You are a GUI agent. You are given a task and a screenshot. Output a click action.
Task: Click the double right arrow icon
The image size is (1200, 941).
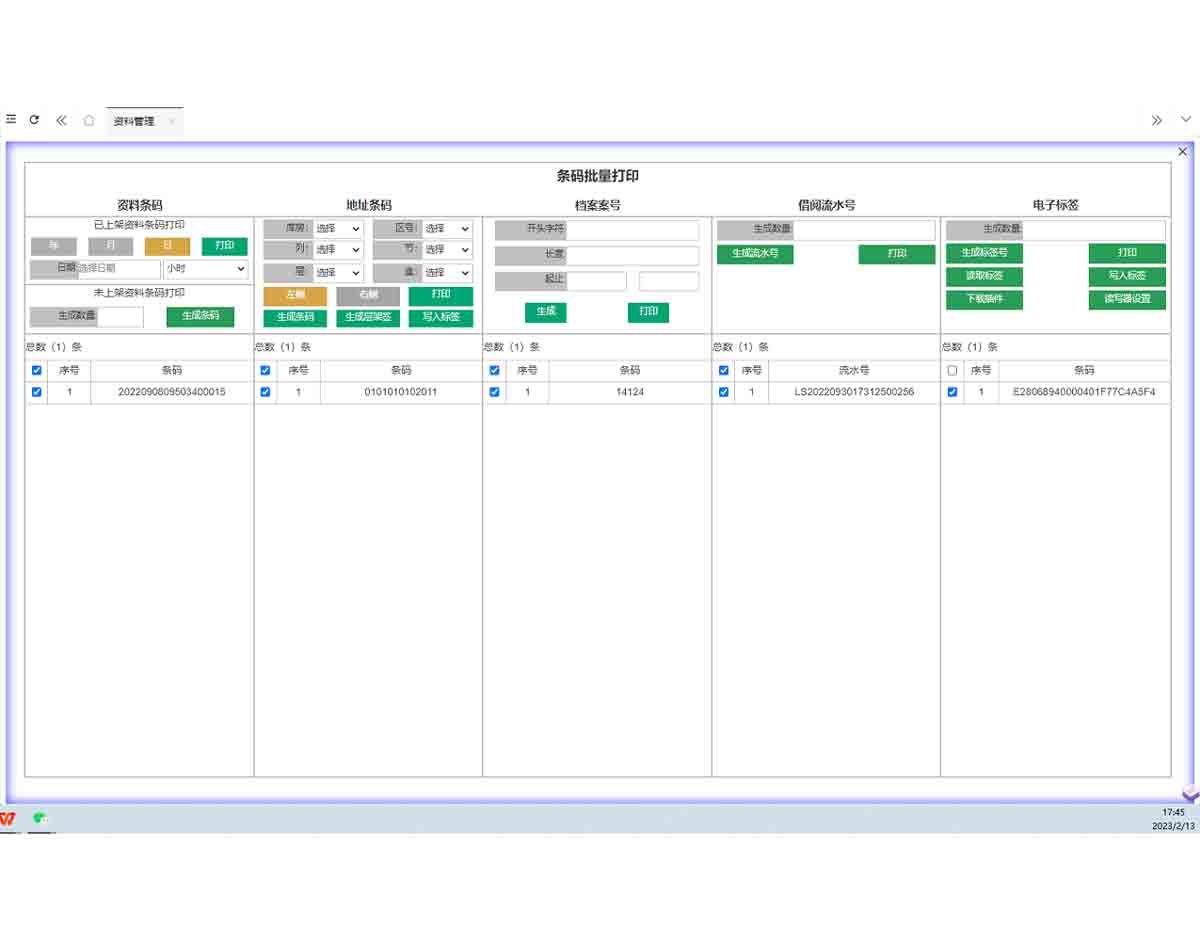[1156, 120]
